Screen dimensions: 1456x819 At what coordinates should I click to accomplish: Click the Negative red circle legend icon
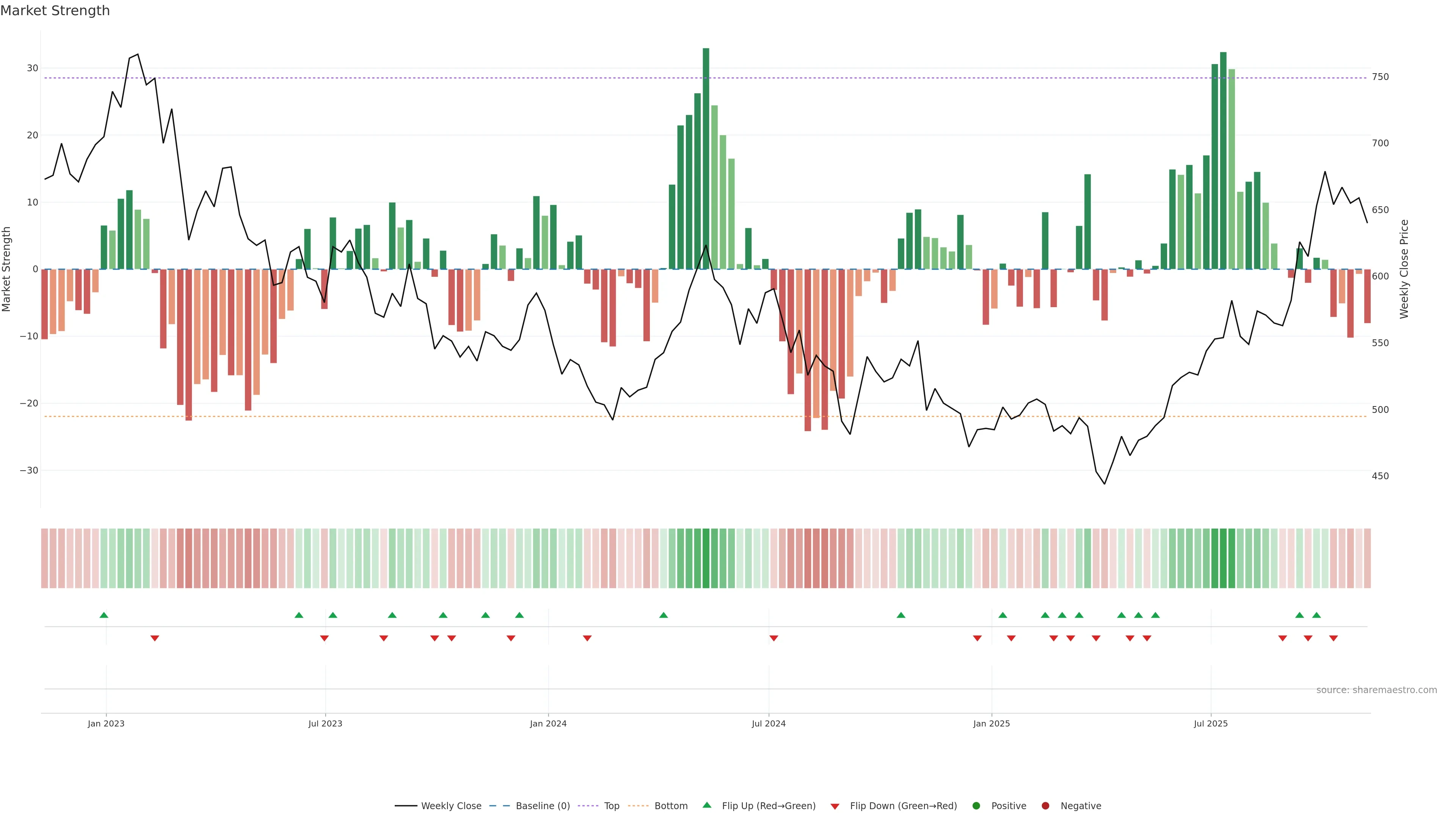pyautogui.click(x=1045, y=806)
